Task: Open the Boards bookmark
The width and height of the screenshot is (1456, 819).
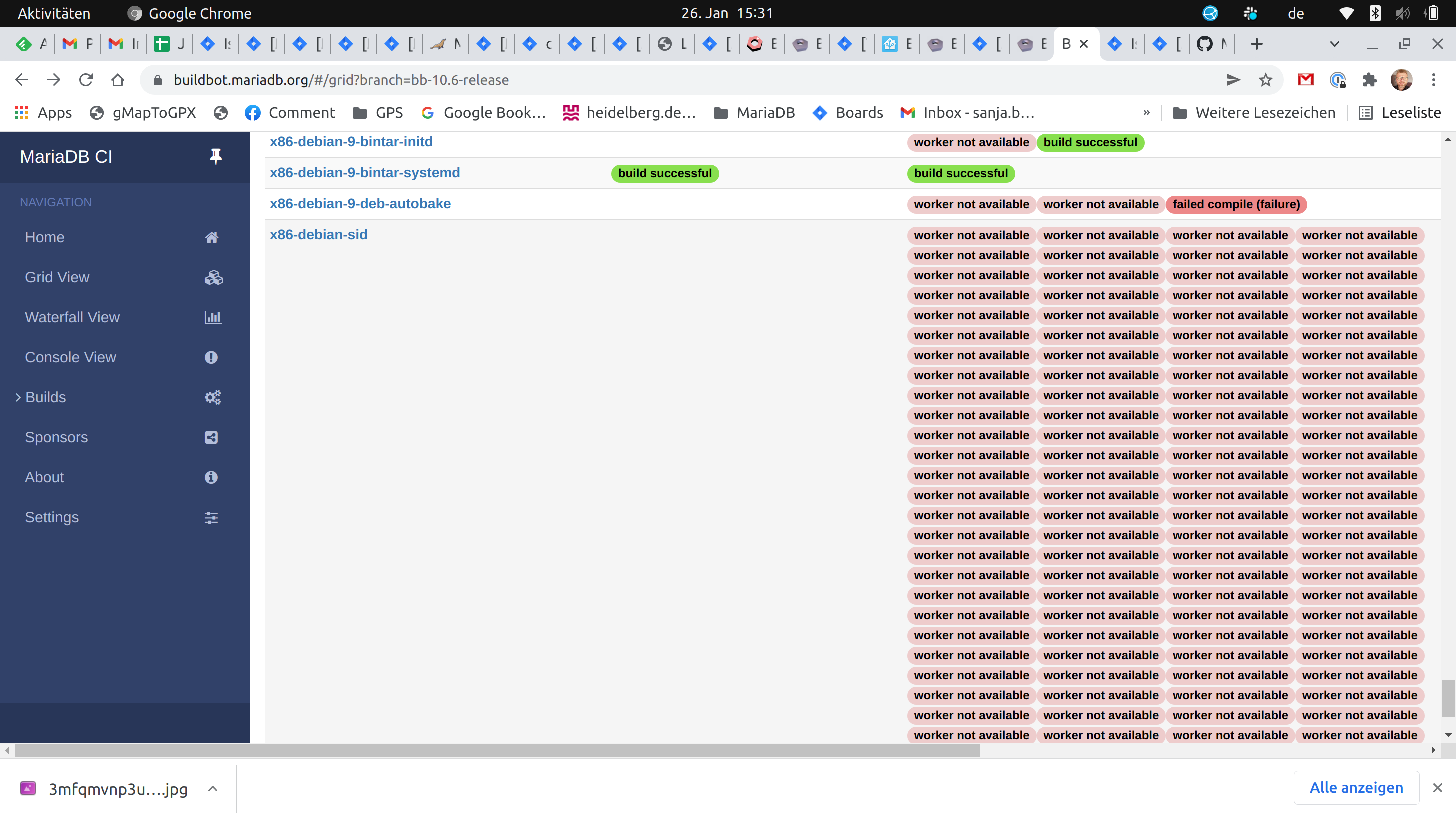Action: pos(847,113)
